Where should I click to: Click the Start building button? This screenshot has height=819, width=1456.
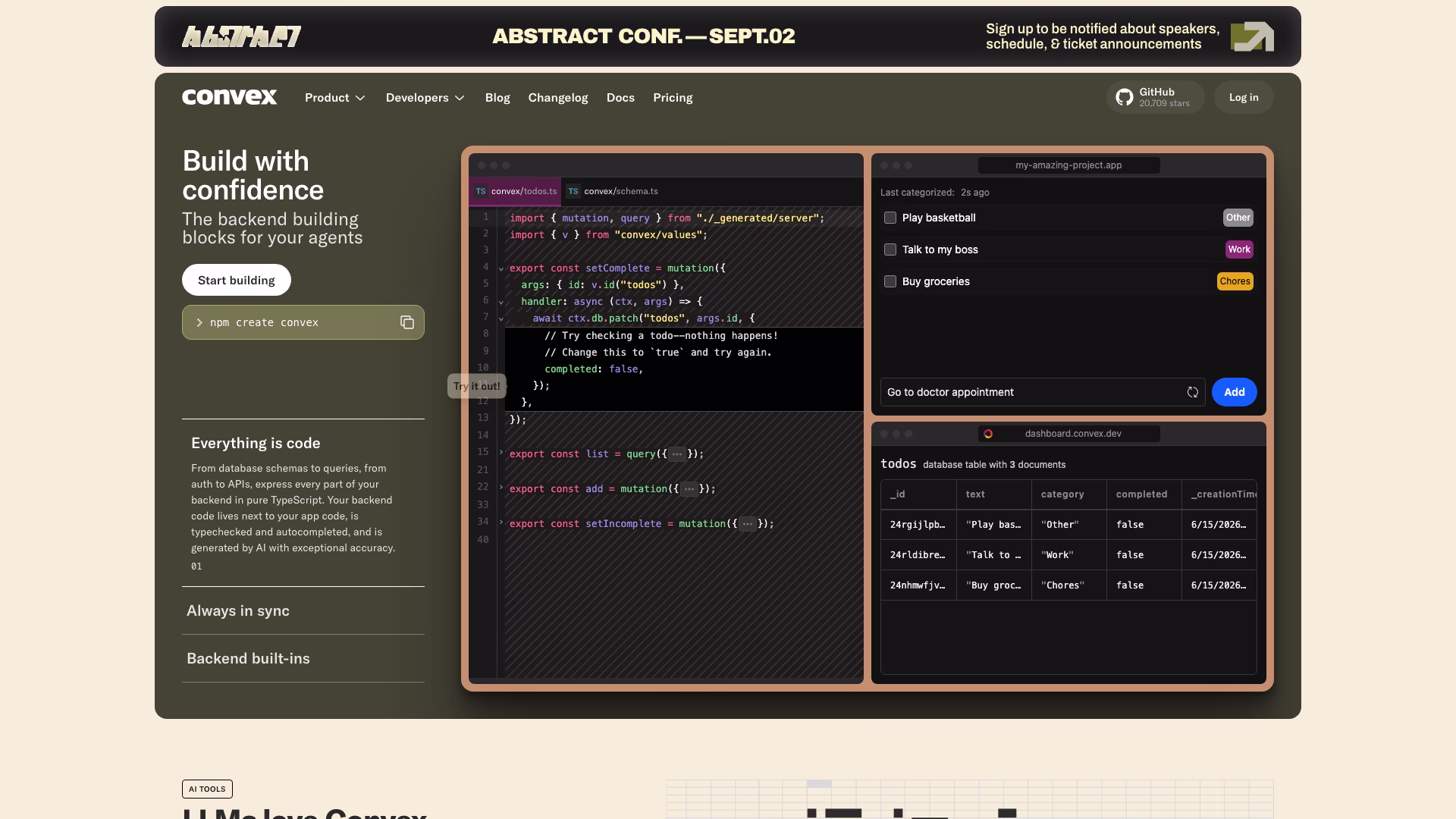(237, 280)
